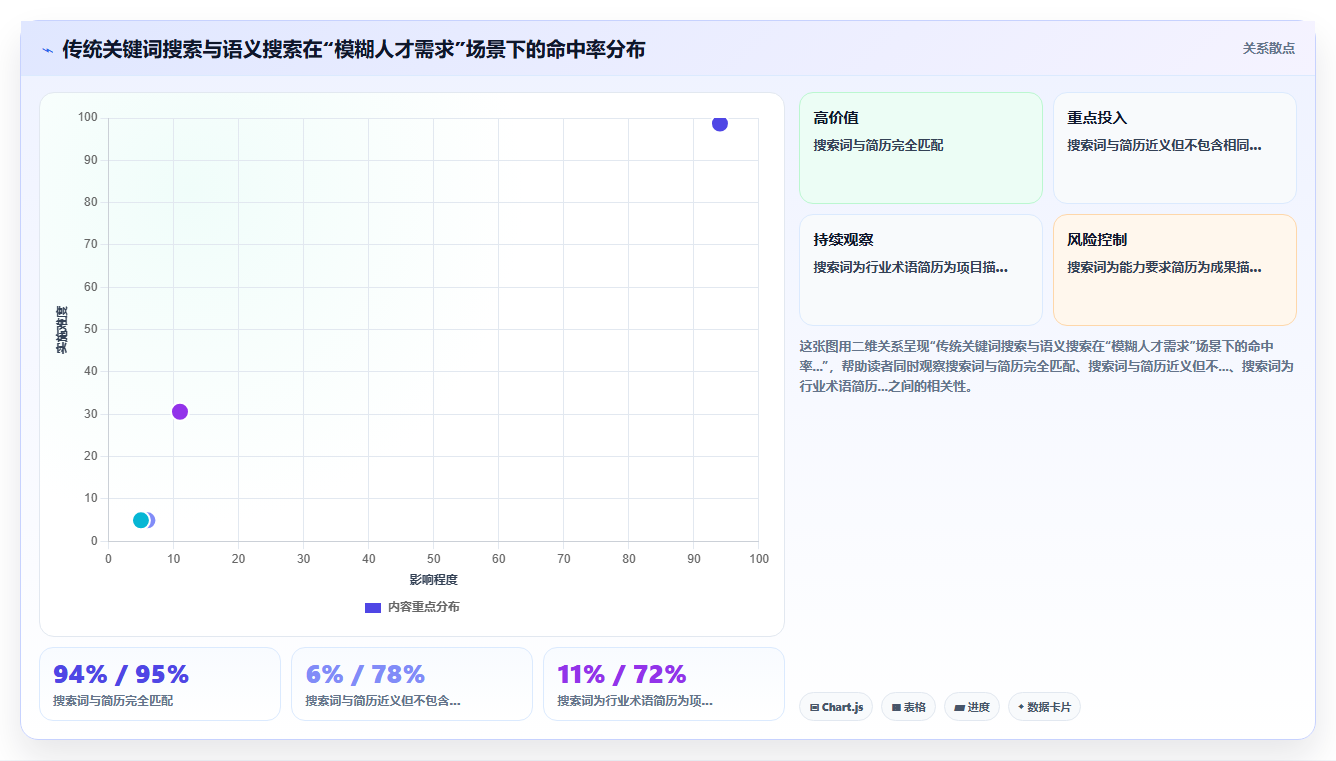The width and height of the screenshot is (1336, 761).
Task: Open the 重点投入 quadrant card
Action: click(x=1175, y=148)
